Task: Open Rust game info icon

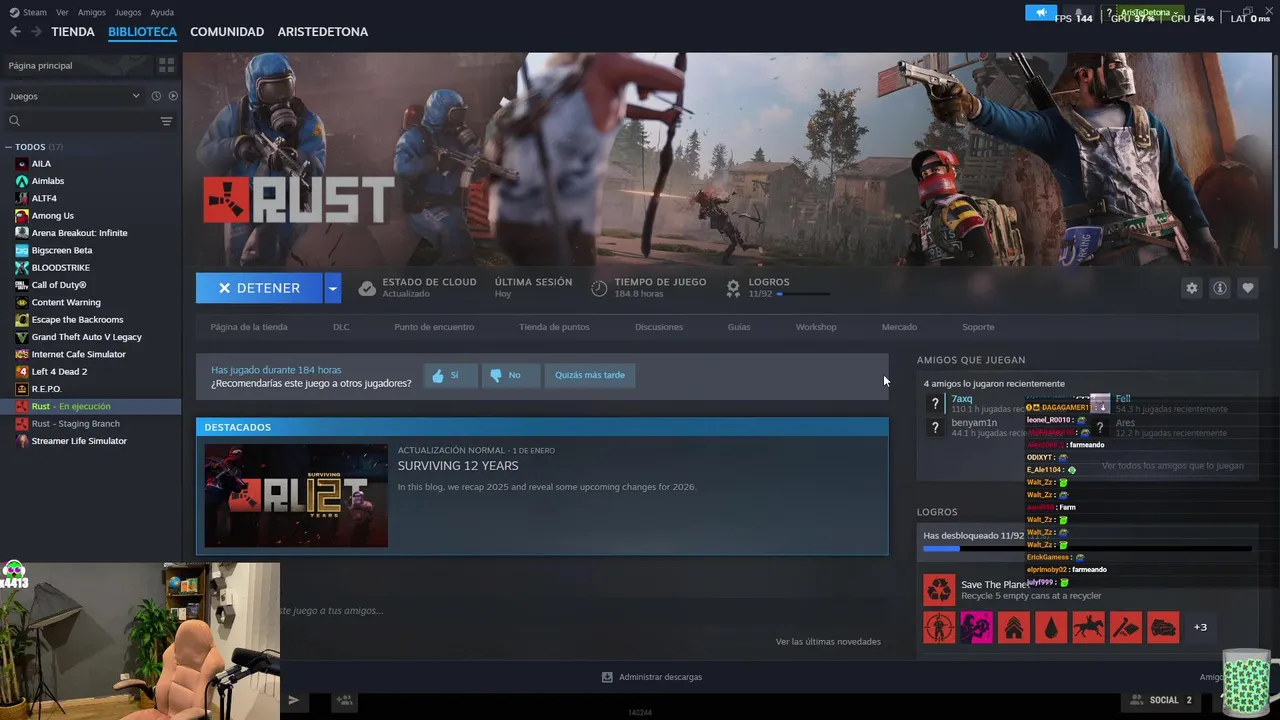Action: pyautogui.click(x=1219, y=288)
